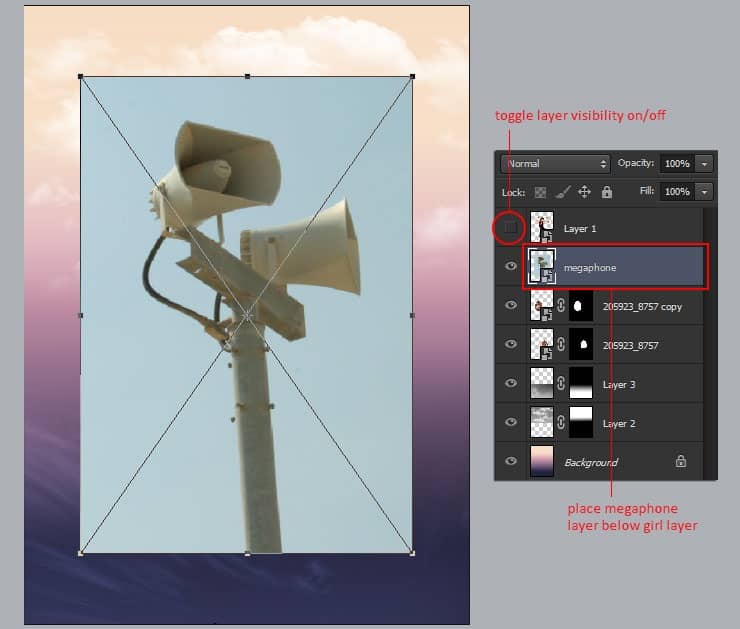This screenshot has width=740, height=629.
Task: Enable lock transparent pixels icon
Action: tap(540, 193)
